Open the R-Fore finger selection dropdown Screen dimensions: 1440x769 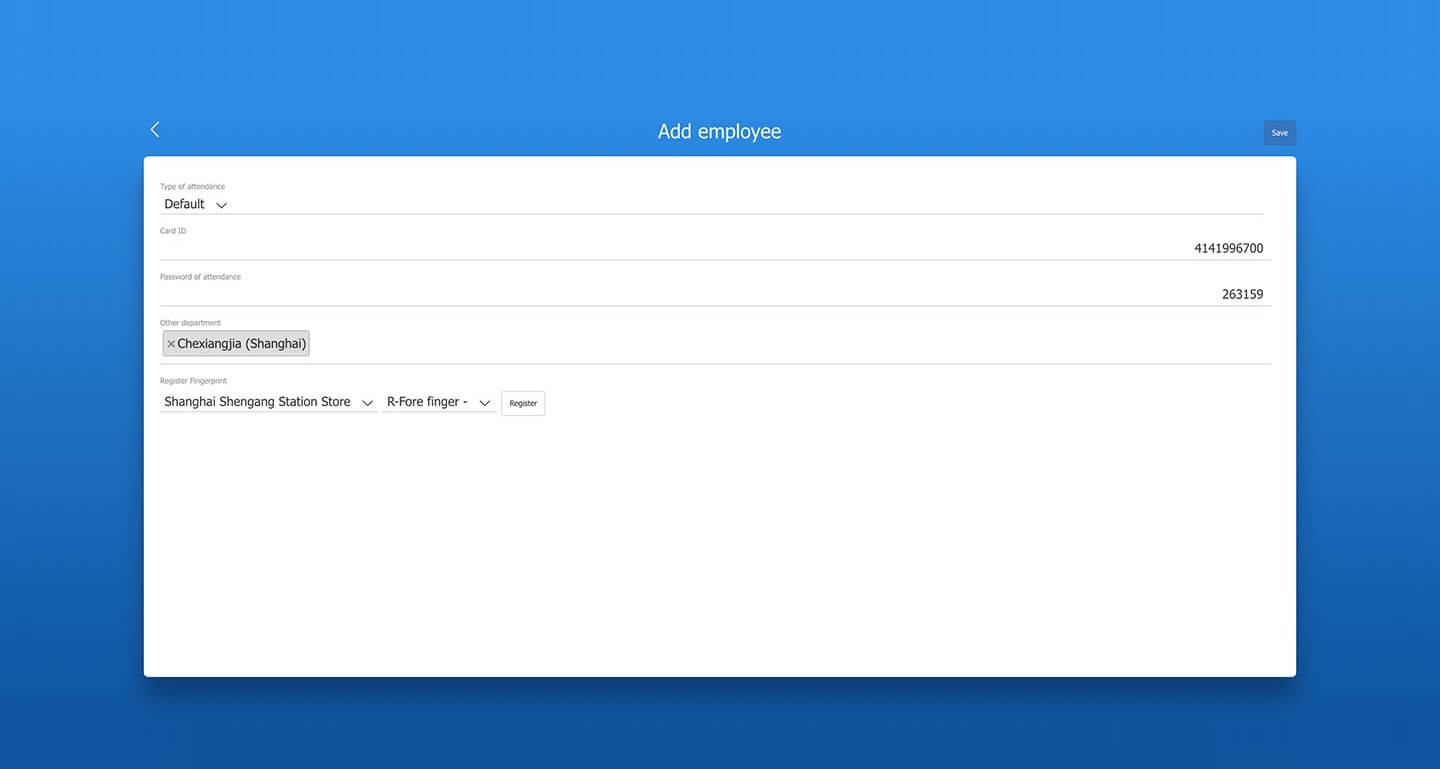coord(439,402)
